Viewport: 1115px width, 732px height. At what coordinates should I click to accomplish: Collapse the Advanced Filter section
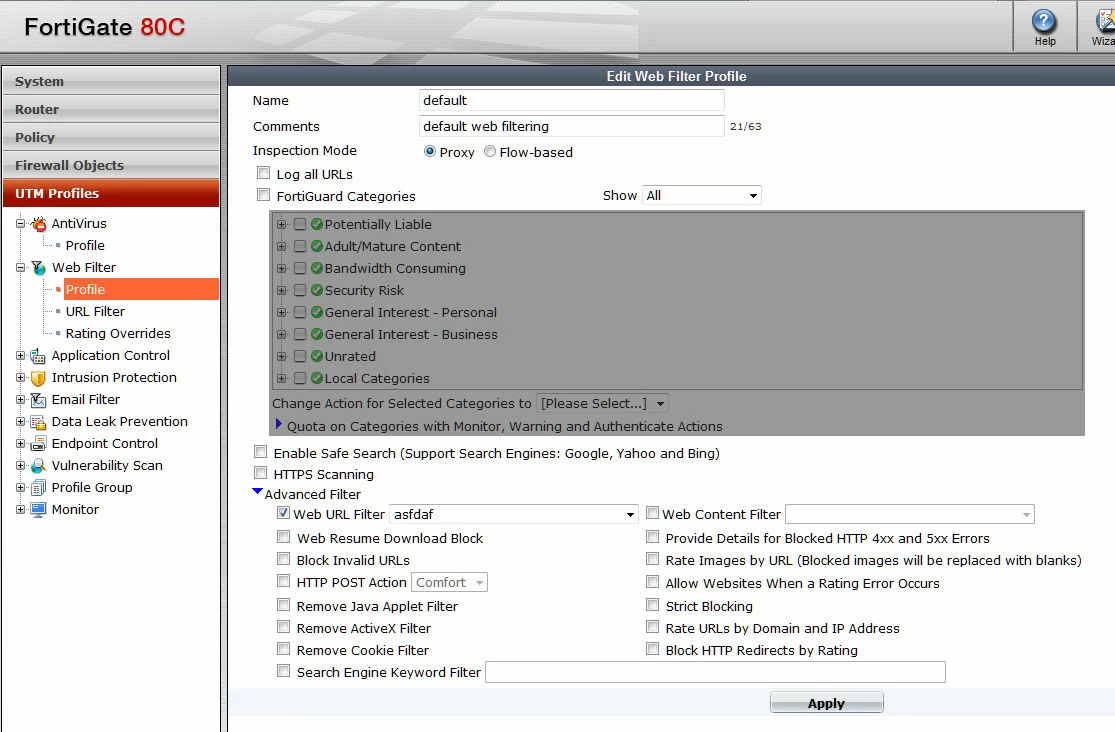pos(257,492)
